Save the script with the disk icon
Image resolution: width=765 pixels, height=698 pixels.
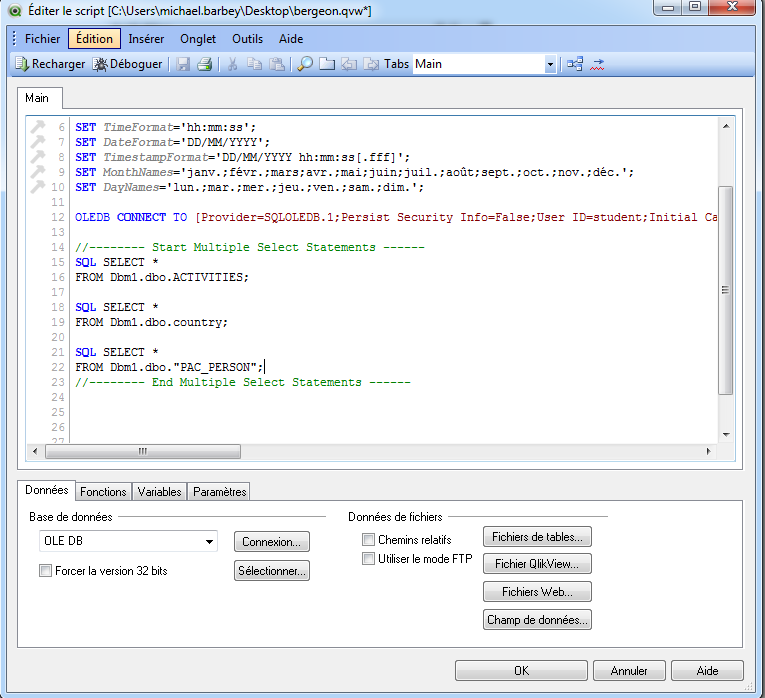point(183,64)
